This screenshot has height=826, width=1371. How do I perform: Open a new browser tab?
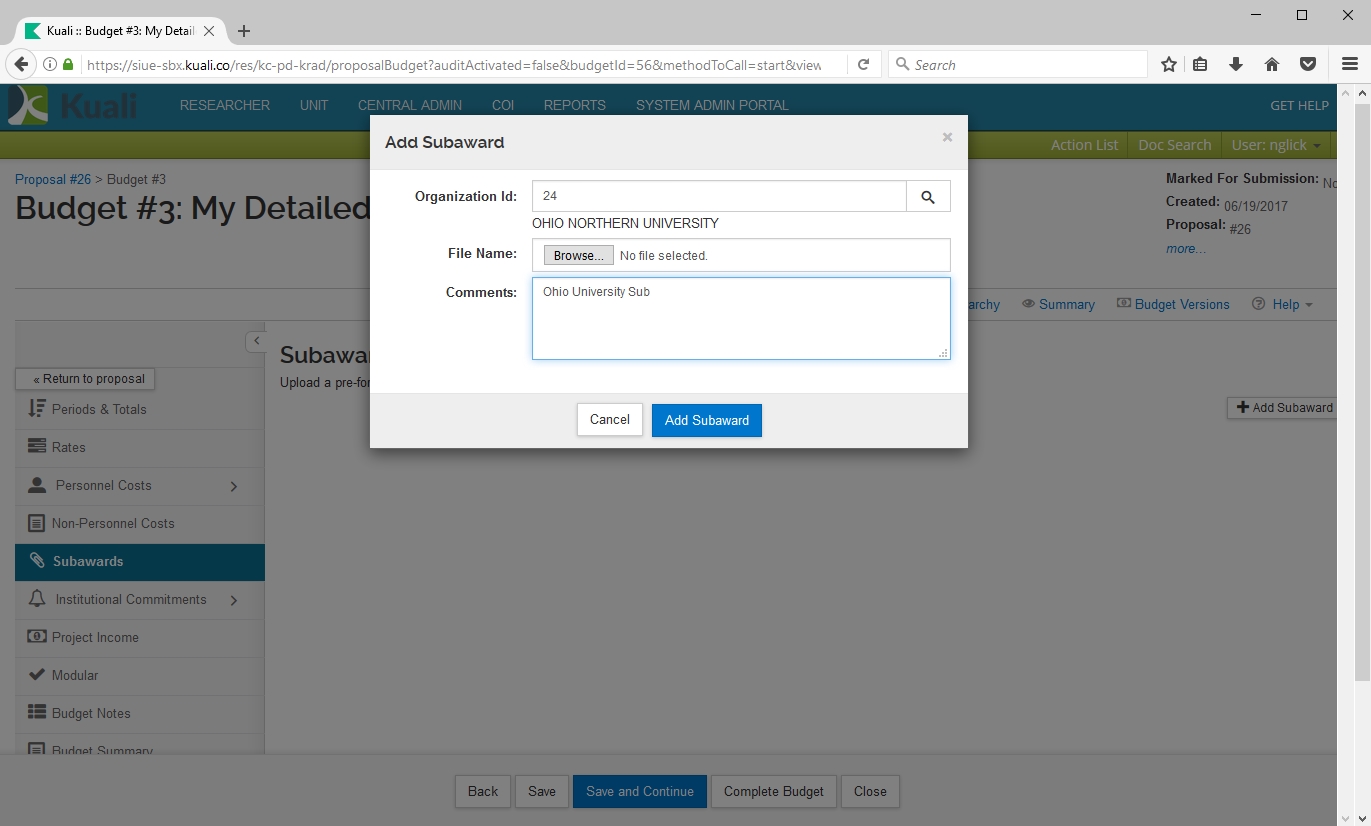click(x=244, y=31)
